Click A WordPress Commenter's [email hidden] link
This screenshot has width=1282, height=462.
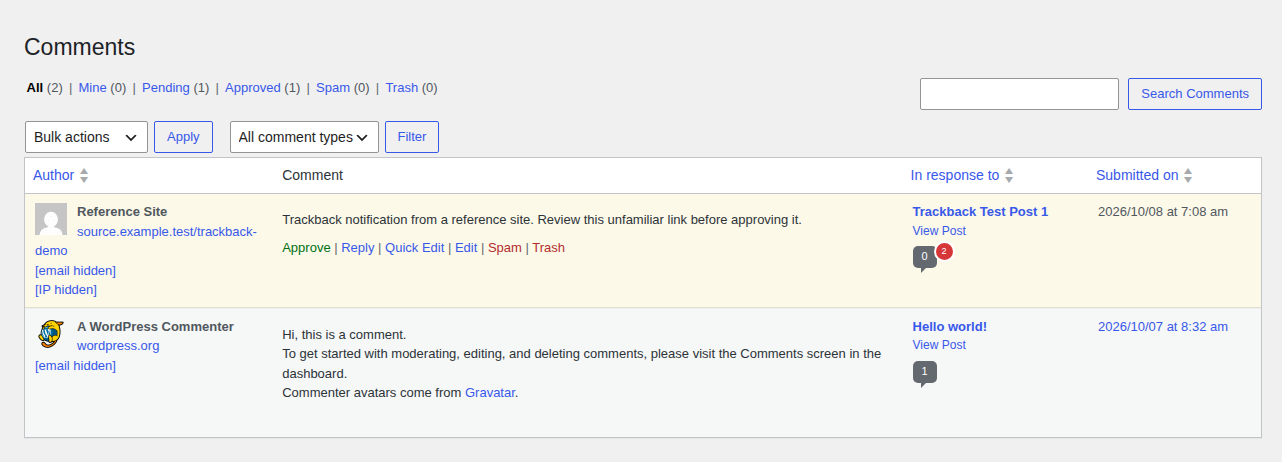75,366
